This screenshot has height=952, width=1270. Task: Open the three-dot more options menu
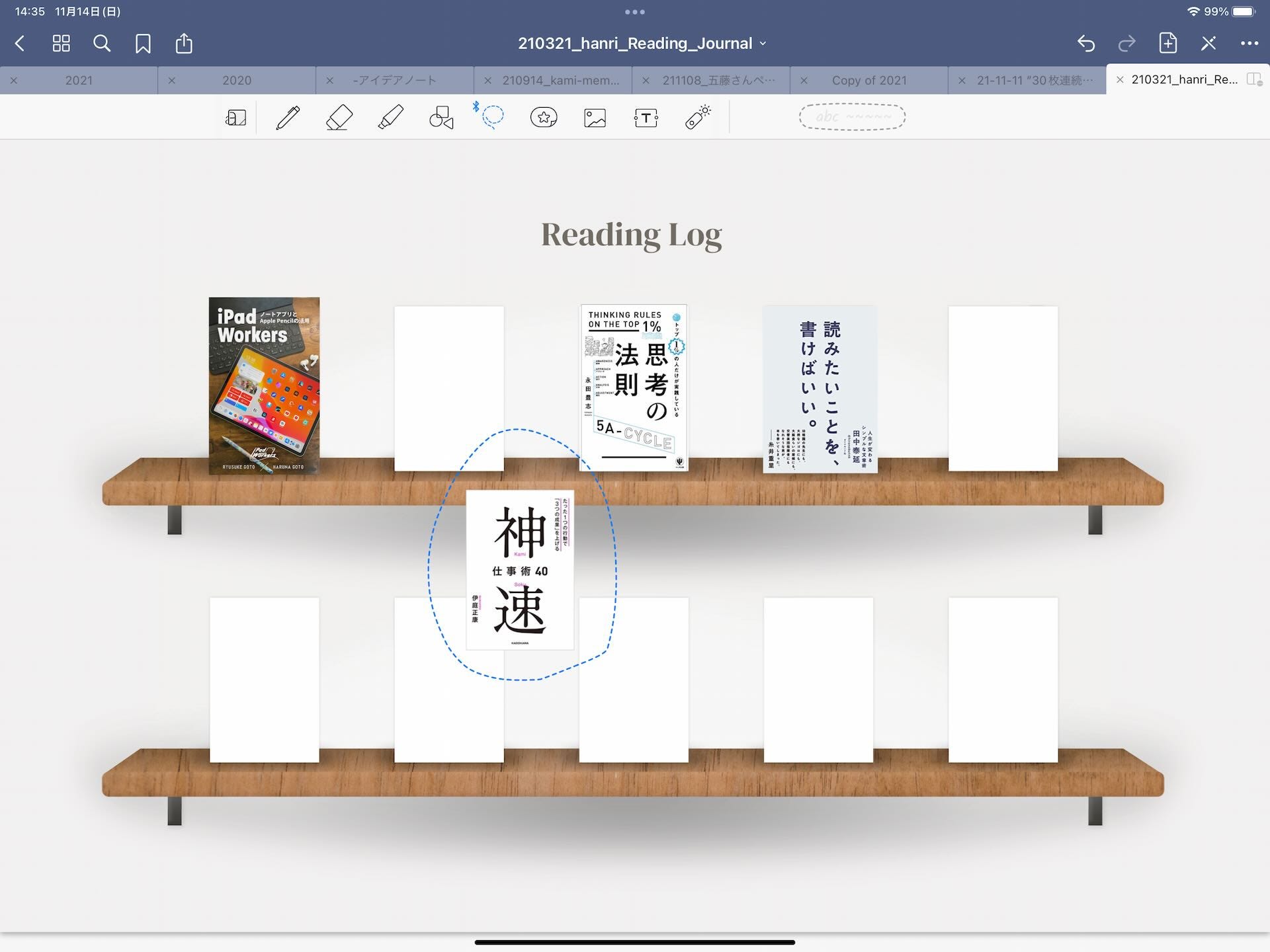click(x=1249, y=44)
